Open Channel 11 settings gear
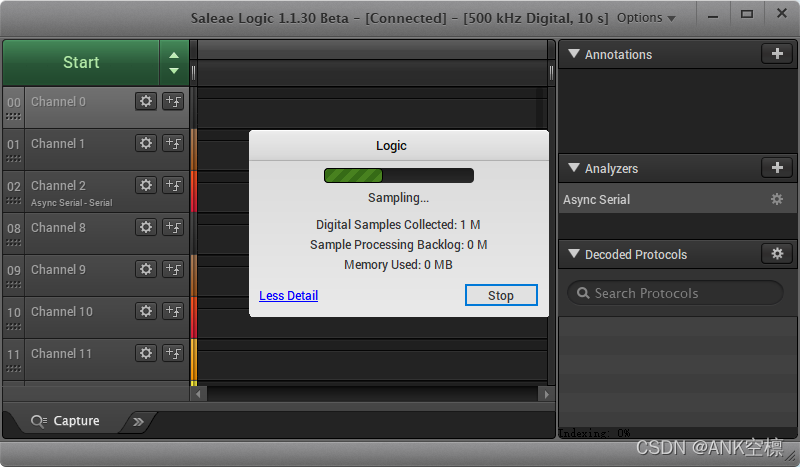Screen dimensions: 800x467 [x=146, y=353]
